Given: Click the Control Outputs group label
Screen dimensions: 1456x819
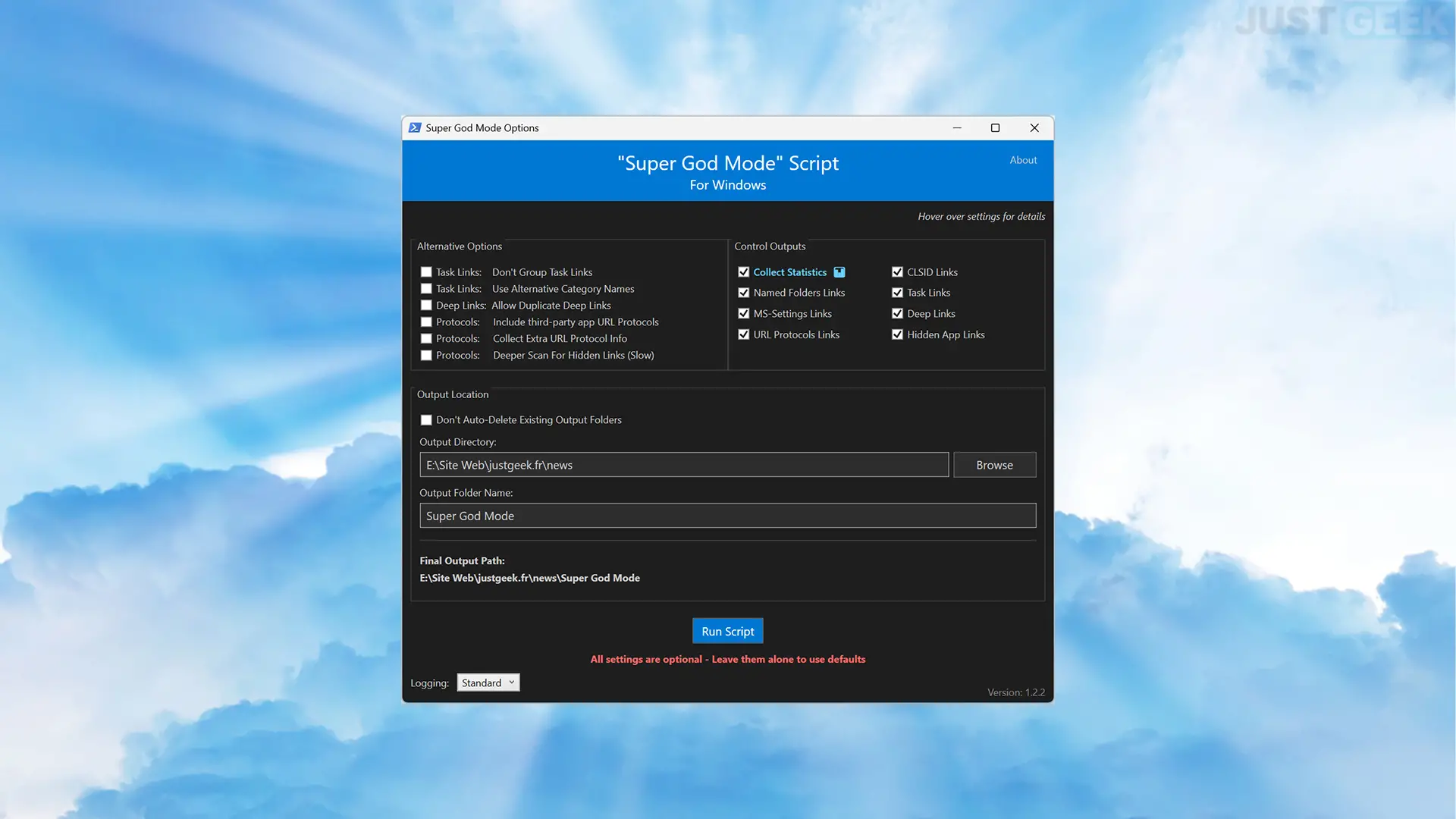Looking at the screenshot, I should click(770, 246).
